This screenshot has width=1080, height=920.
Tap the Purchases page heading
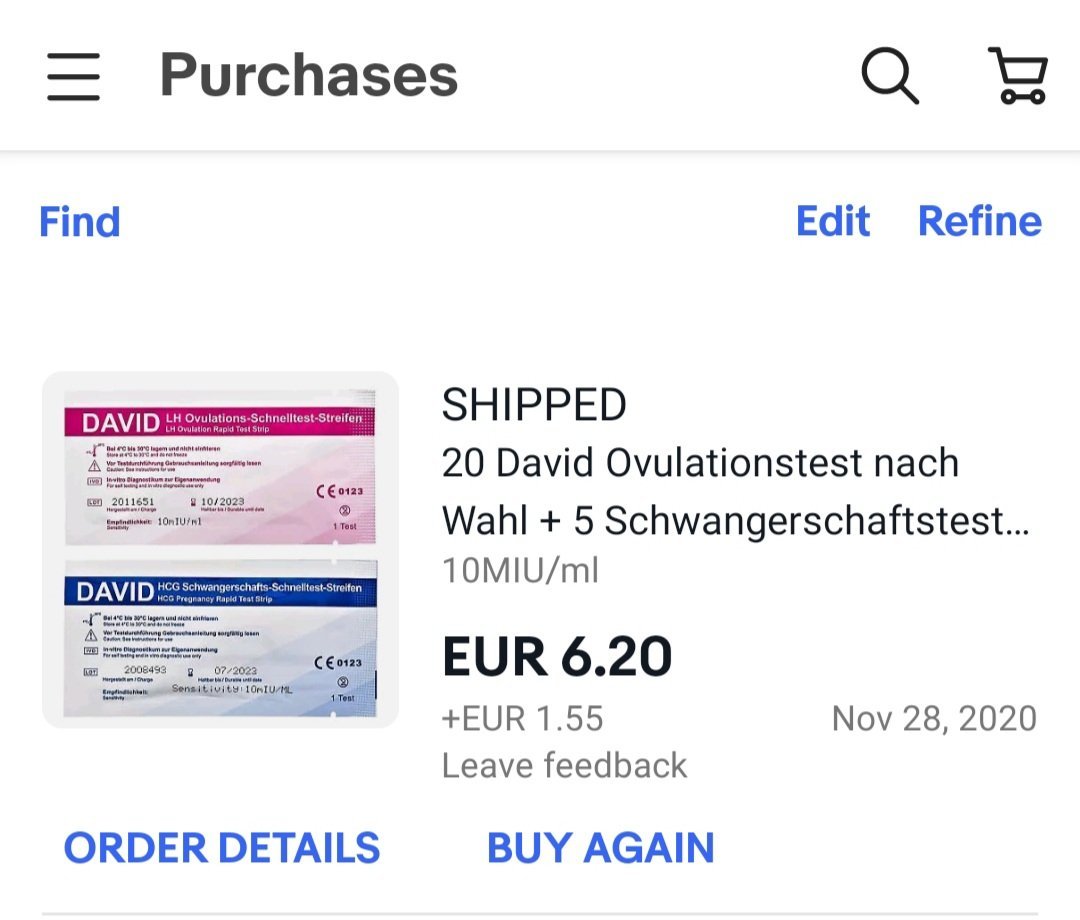pos(308,76)
